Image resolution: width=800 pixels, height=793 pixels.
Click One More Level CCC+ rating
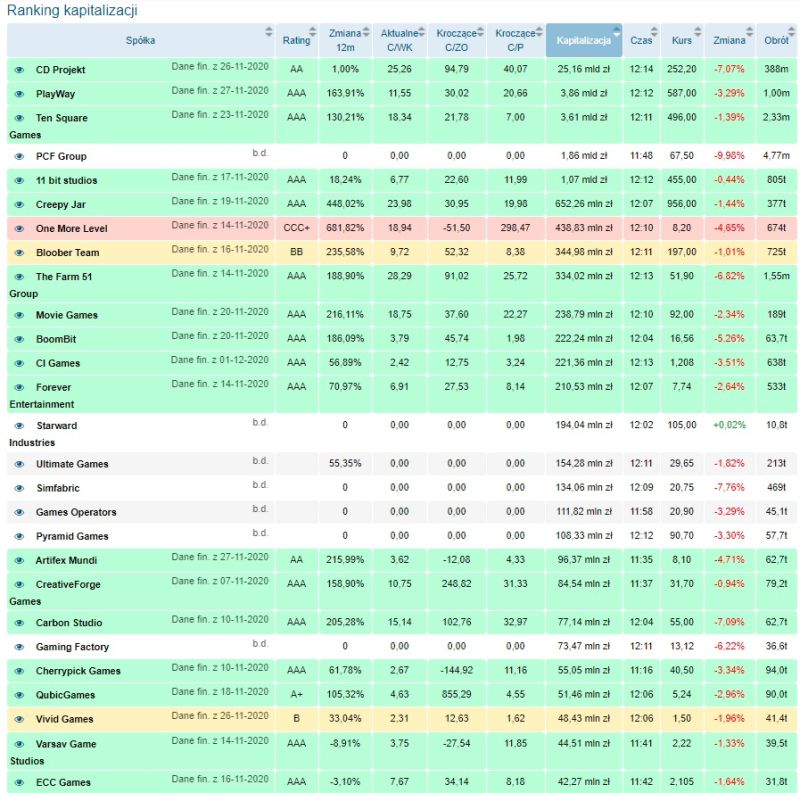point(297,228)
